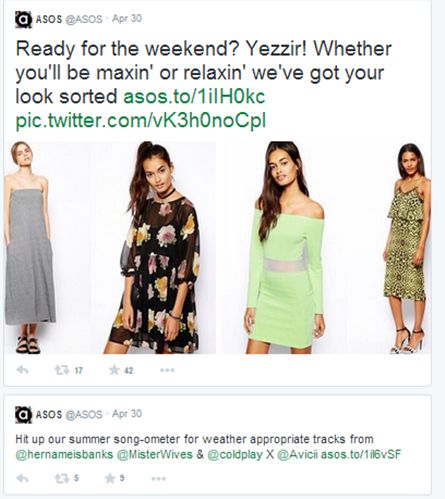The width and height of the screenshot is (445, 499).
Task: Open the asos.to/1il6vSF link
Action: click(361, 454)
